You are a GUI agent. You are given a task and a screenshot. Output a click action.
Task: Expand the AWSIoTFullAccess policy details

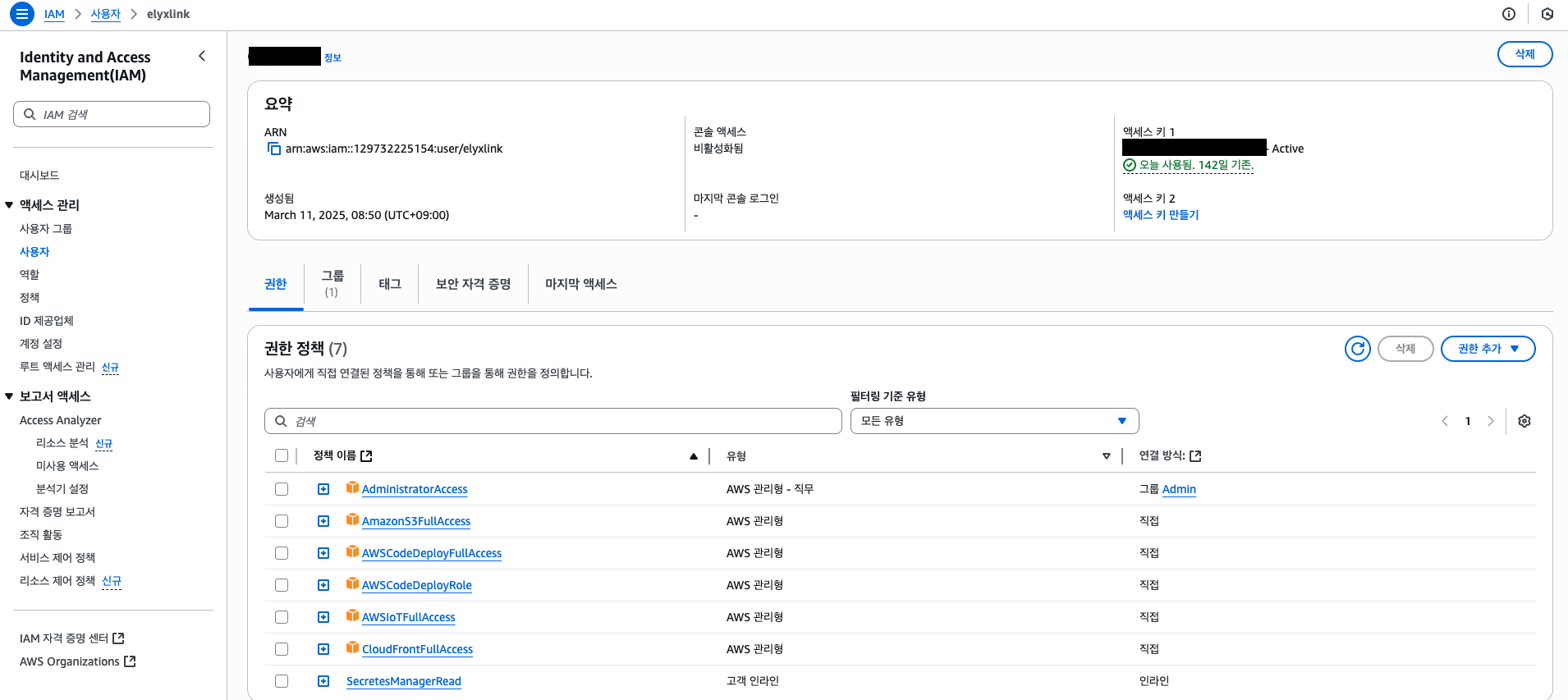coord(323,617)
